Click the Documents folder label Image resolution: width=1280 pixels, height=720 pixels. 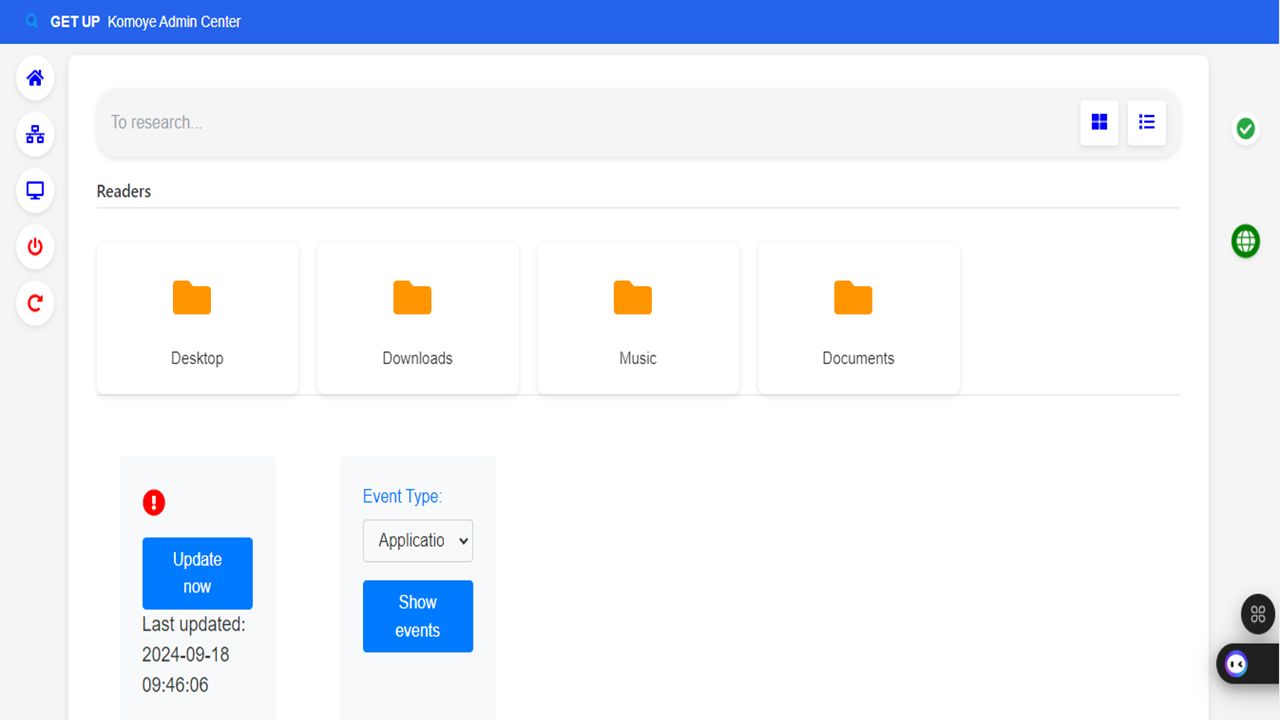coord(858,358)
